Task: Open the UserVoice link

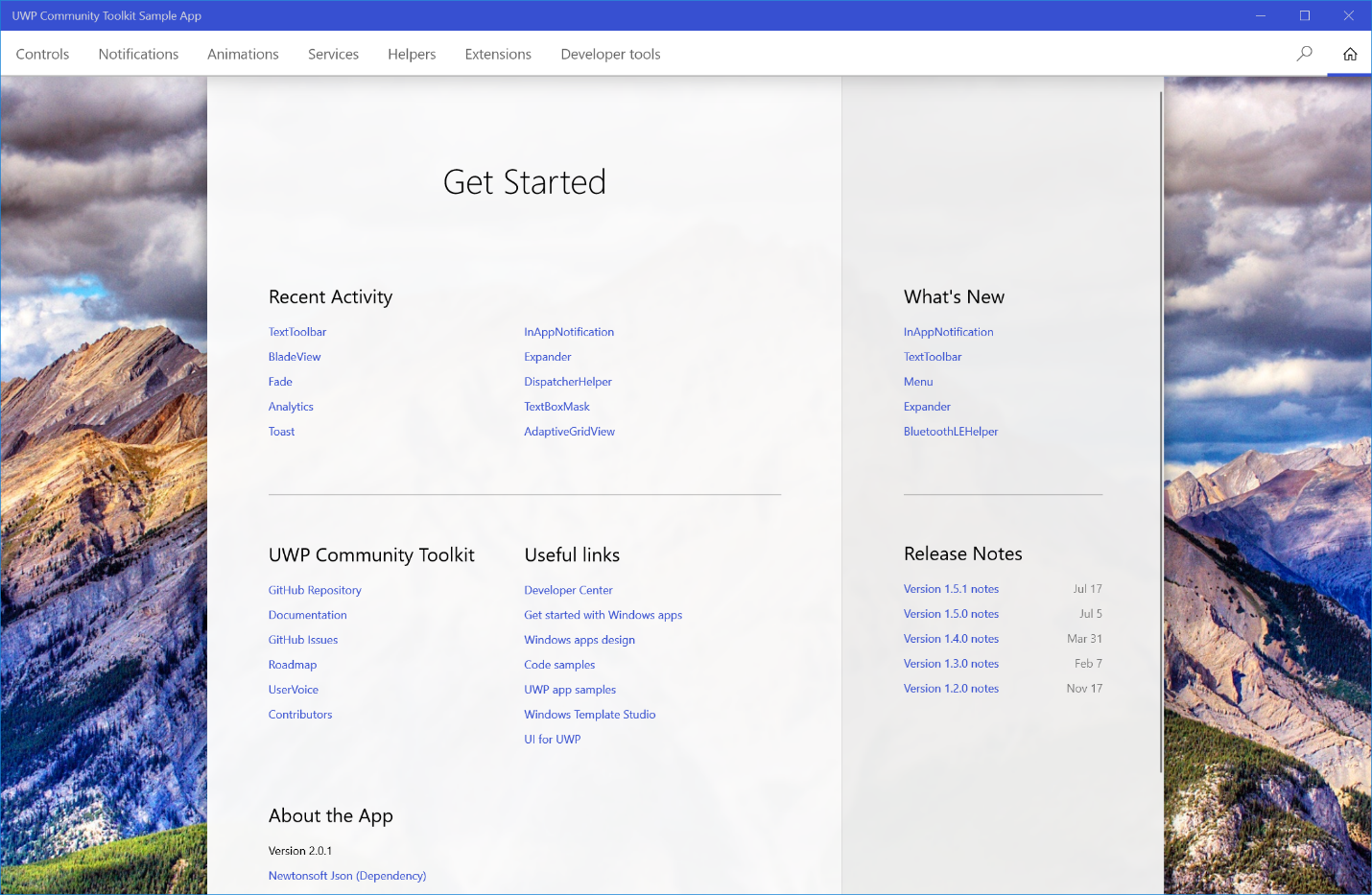Action: 294,690
